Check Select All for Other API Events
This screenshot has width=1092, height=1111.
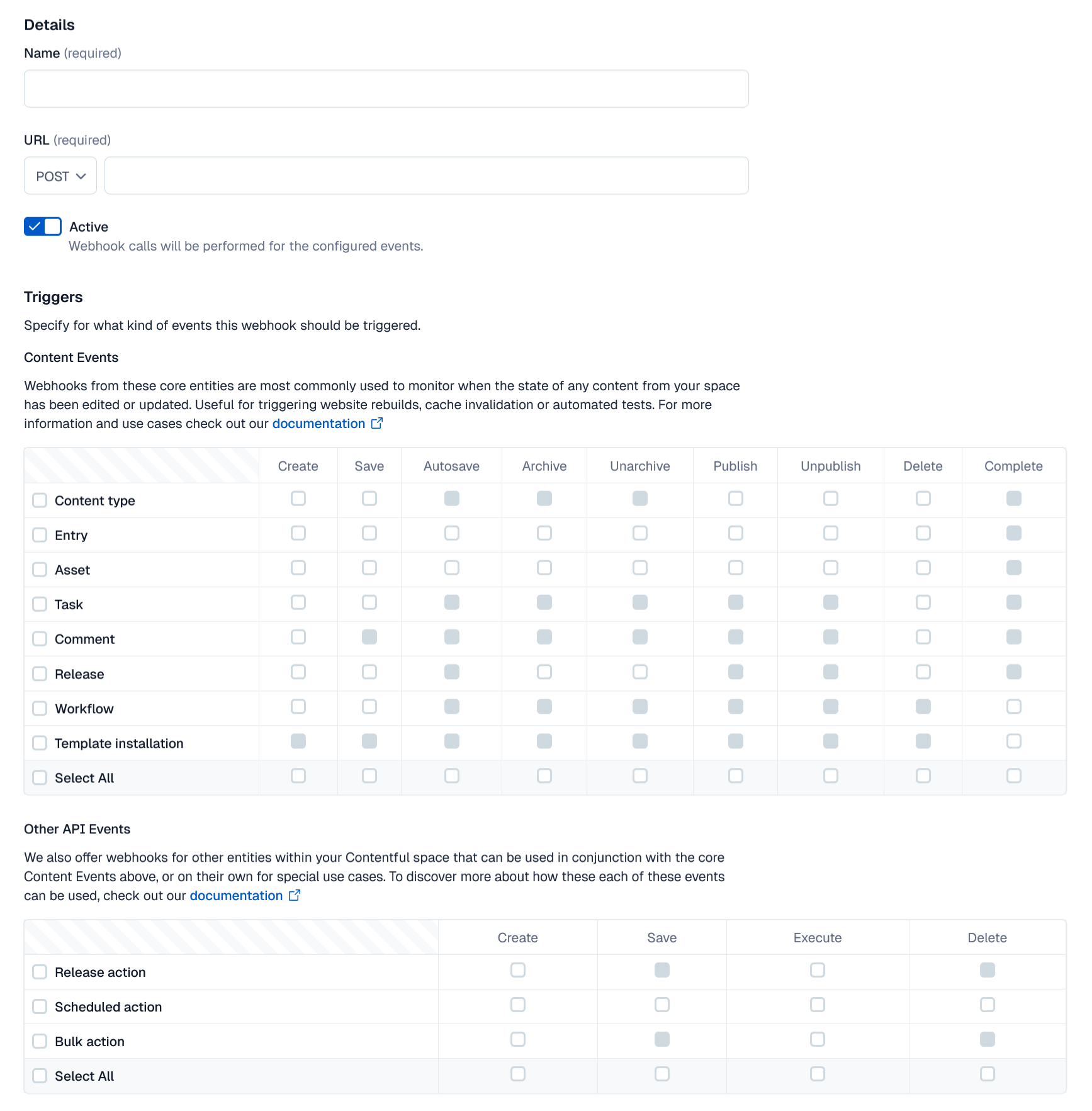[x=39, y=1076]
